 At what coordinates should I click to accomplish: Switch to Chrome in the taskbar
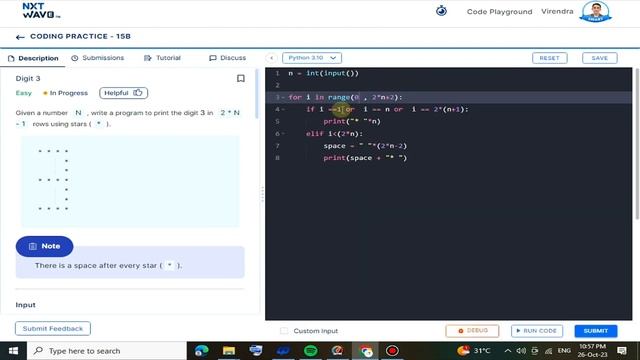pos(365,351)
